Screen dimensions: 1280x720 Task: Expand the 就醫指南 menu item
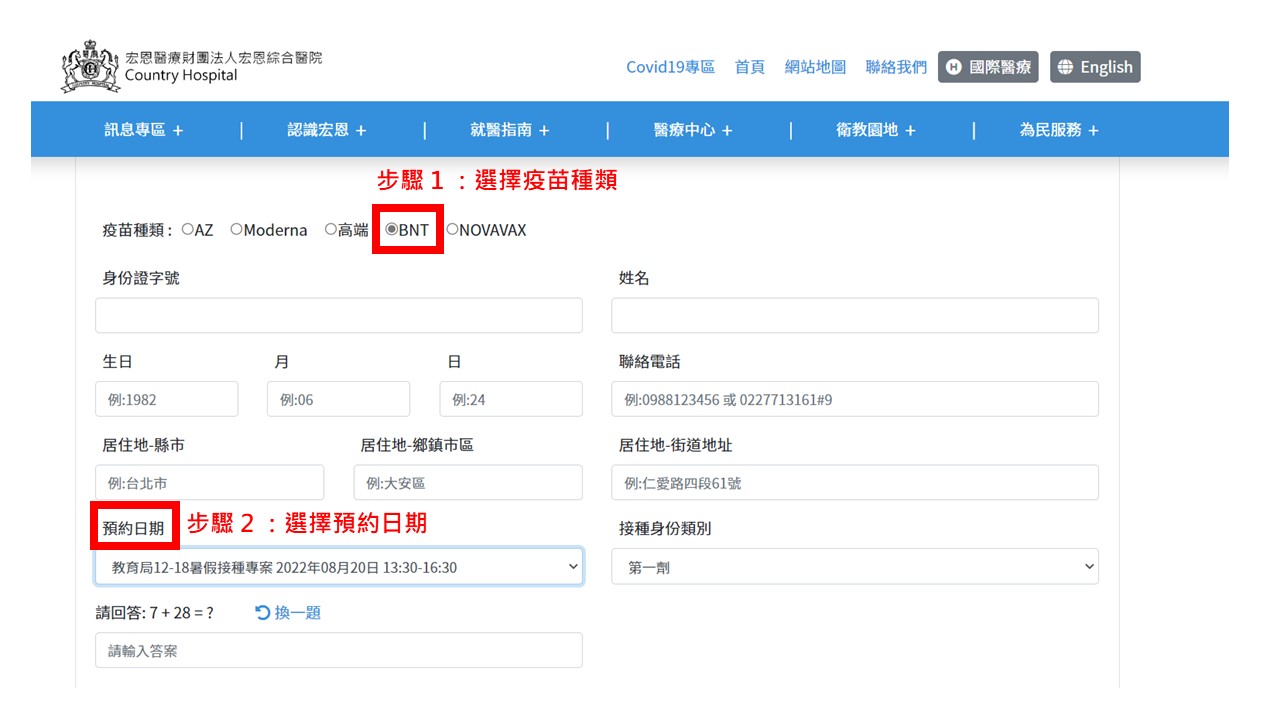[x=510, y=130]
